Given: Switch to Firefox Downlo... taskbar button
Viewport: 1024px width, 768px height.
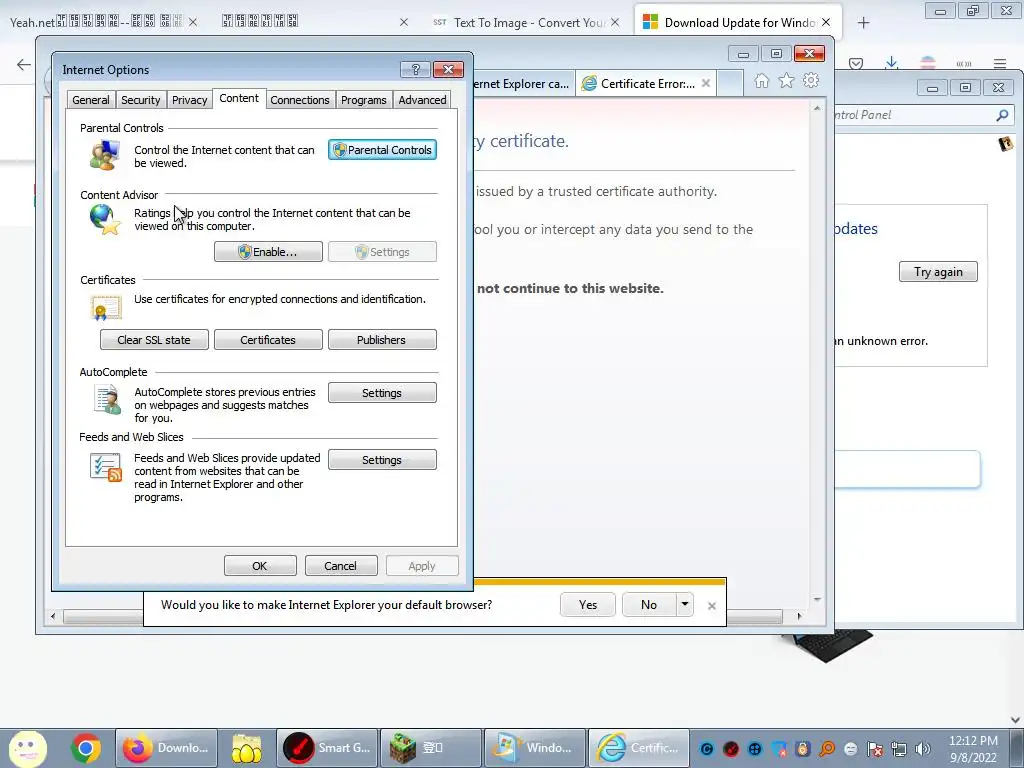Looking at the screenshot, I should pyautogui.click(x=167, y=748).
